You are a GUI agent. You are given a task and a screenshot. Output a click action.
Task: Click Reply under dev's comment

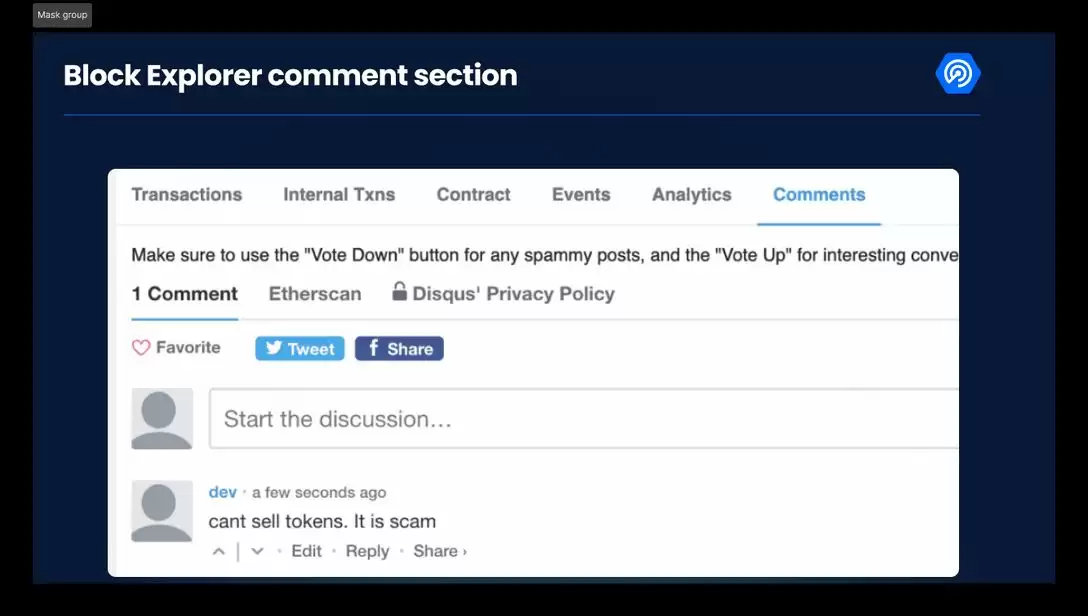point(367,551)
